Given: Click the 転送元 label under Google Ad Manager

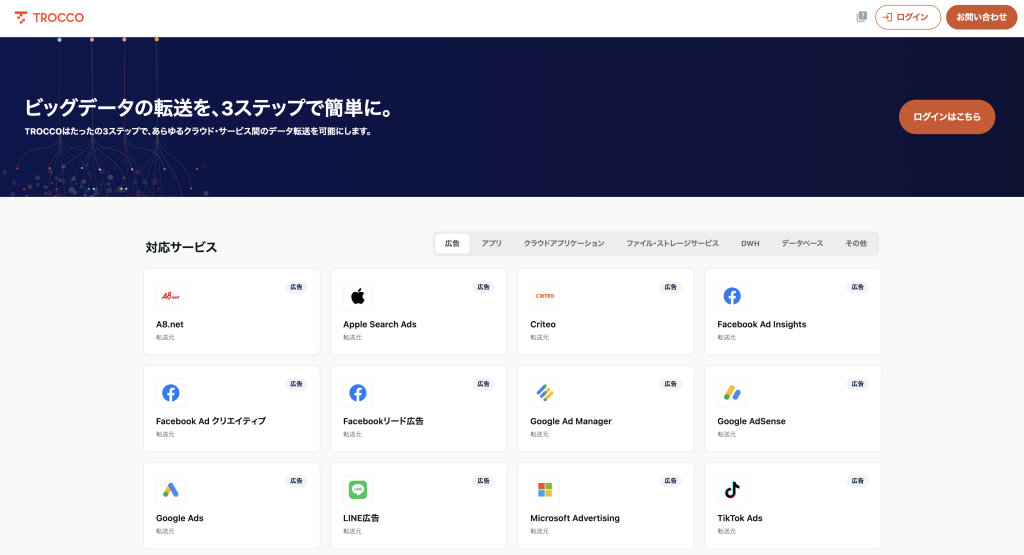Looking at the screenshot, I should point(539,434).
